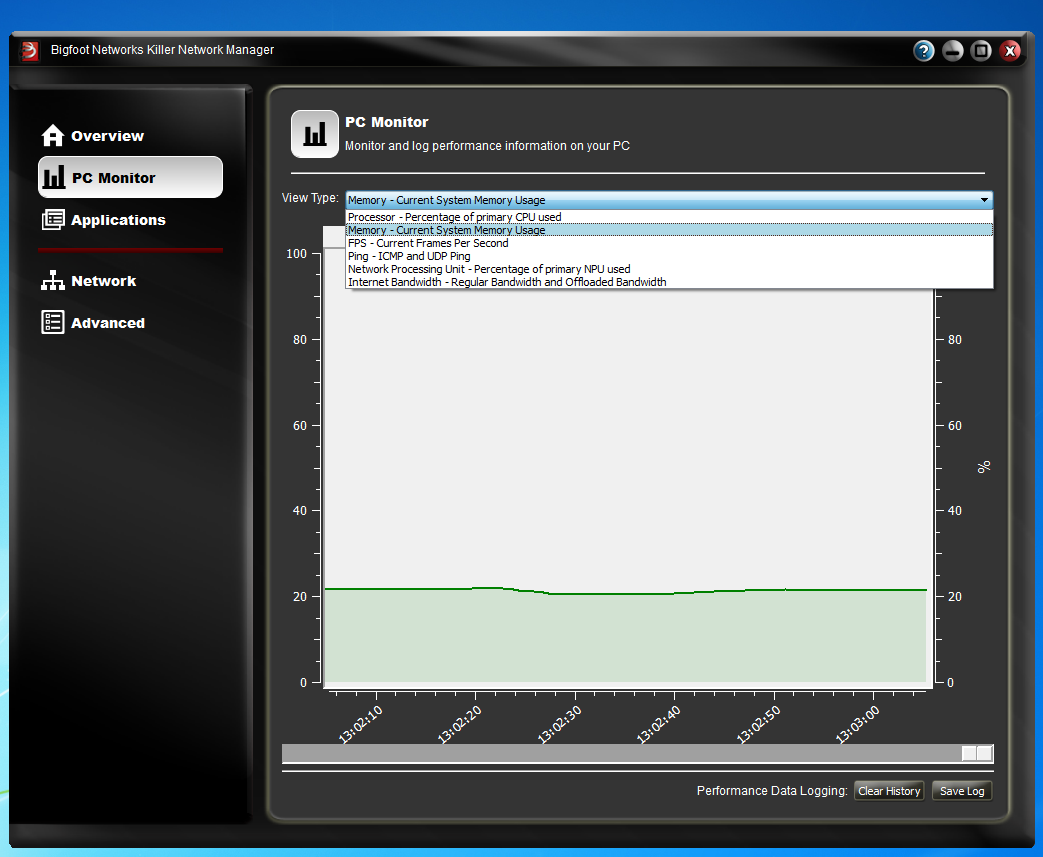Go to the Overview section label
The height and width of the screenshot is (857, 1043).
click(107, 136)
